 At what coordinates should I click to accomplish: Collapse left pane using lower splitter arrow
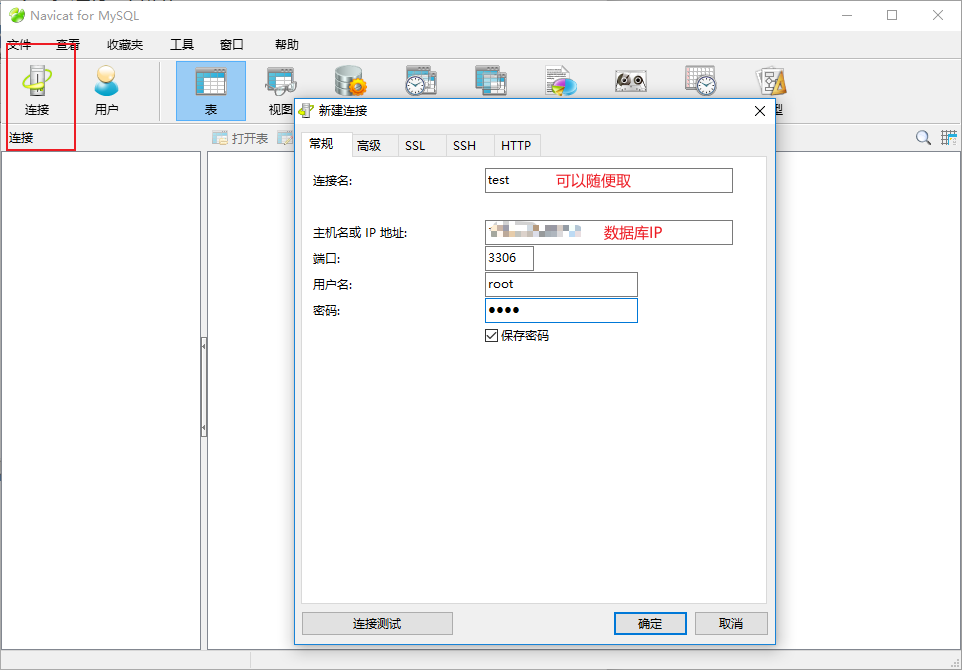coord(204,427)
